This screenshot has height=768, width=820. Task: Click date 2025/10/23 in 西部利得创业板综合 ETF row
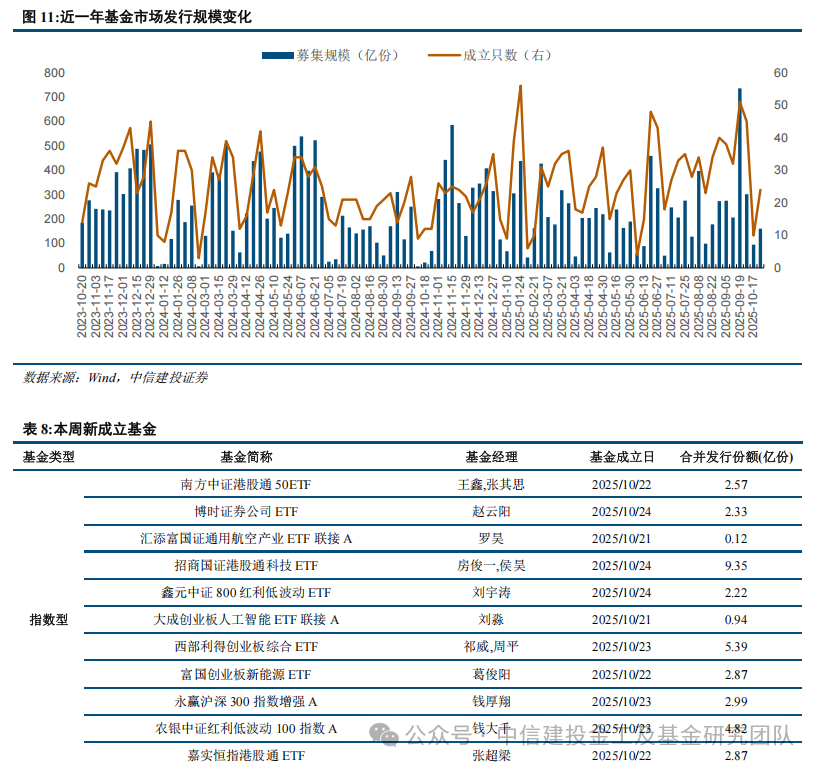click(x=621, y=647)
